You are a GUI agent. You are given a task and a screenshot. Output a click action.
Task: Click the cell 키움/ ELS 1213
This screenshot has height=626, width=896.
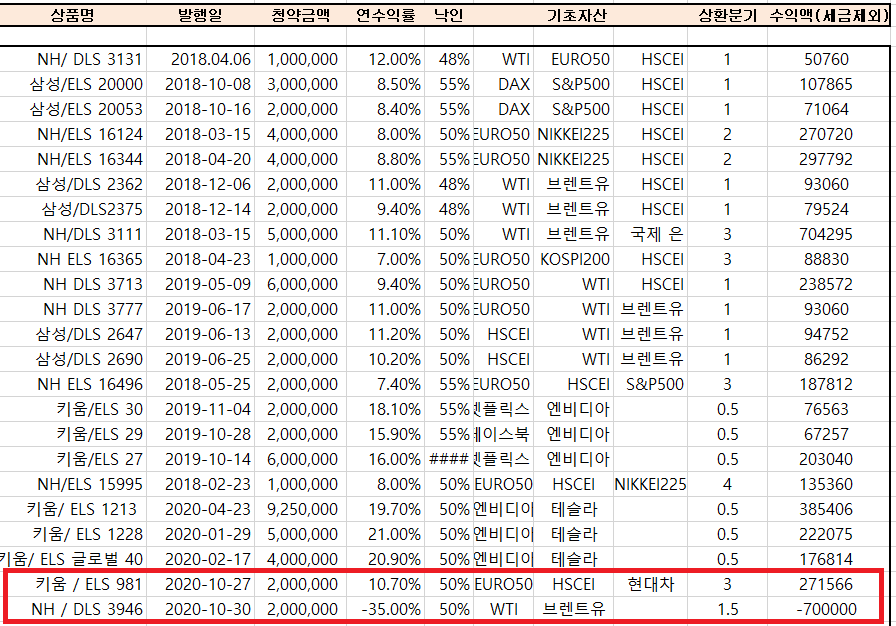coord(73,509)
